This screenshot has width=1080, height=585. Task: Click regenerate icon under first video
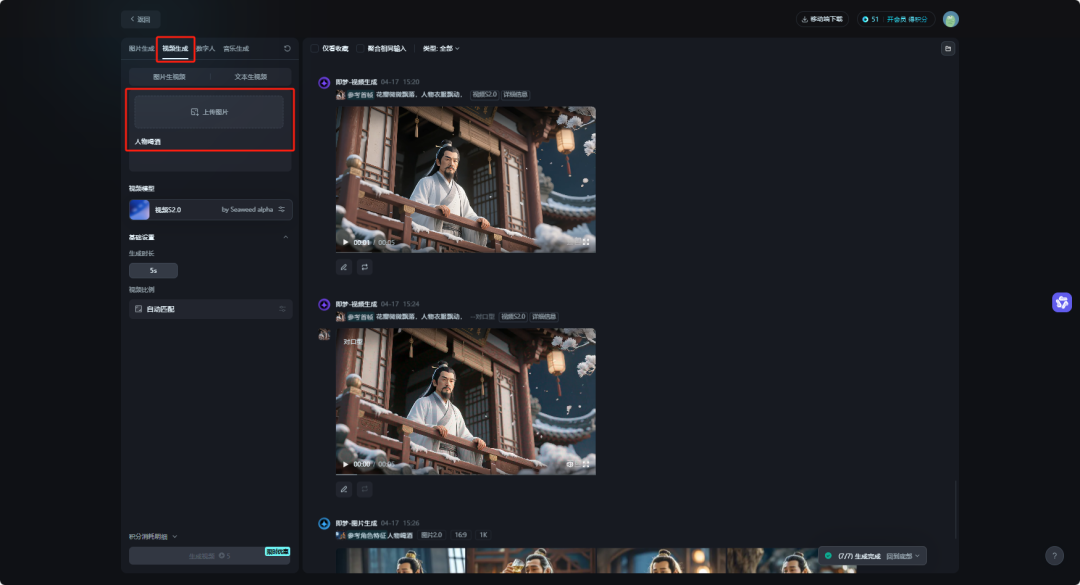(365, 267)
